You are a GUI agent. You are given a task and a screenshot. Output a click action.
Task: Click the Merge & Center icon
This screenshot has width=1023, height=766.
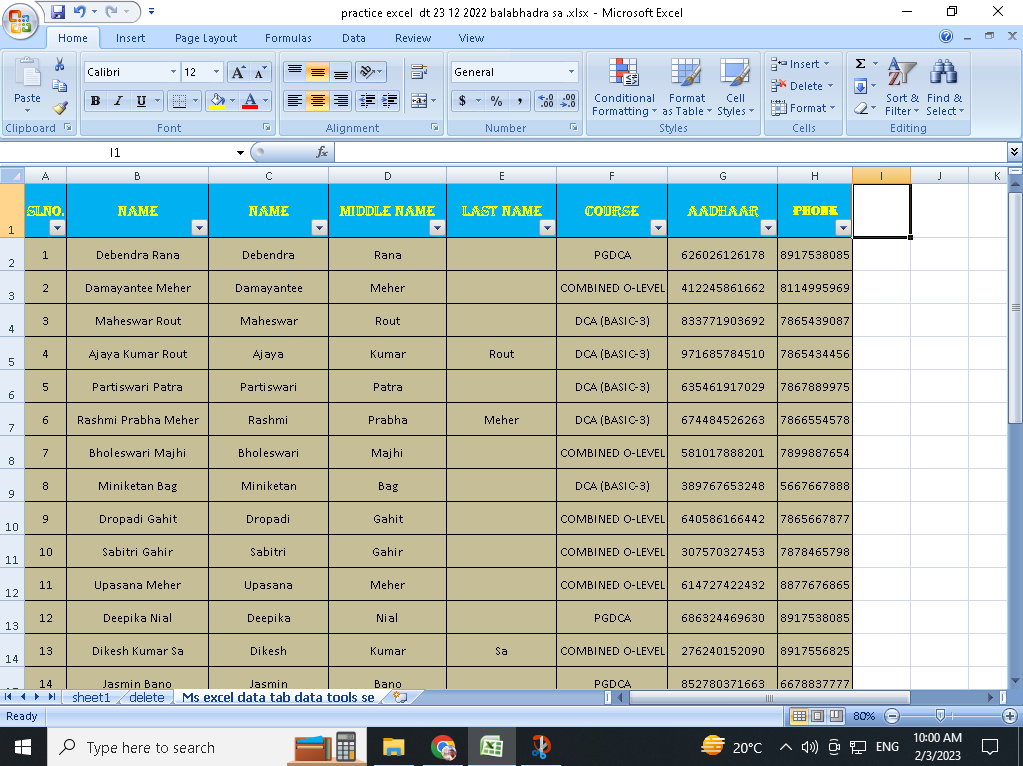418,101
